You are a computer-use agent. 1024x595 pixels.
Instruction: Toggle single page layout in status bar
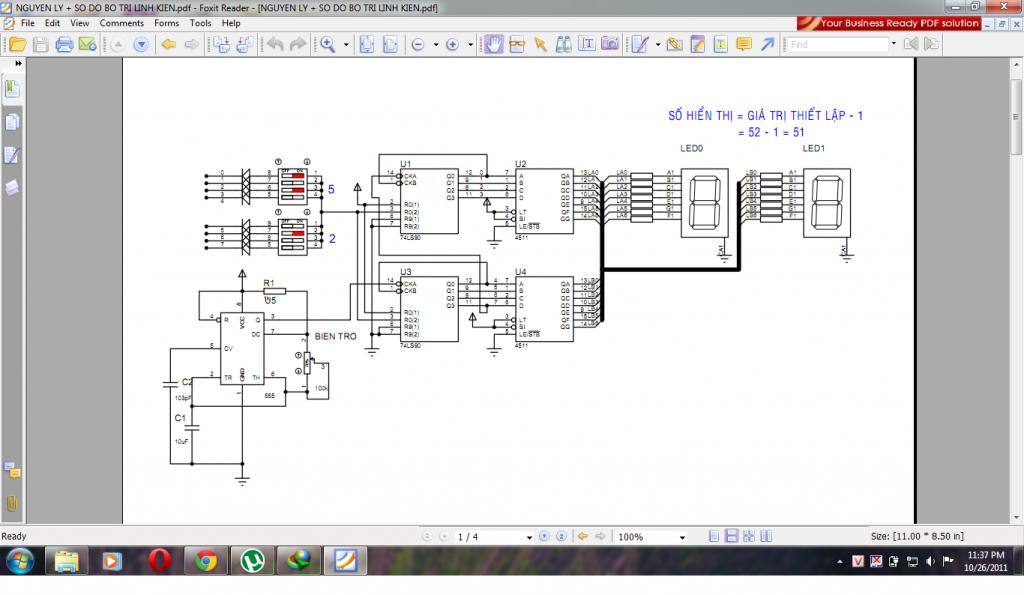tap(713, 537)
